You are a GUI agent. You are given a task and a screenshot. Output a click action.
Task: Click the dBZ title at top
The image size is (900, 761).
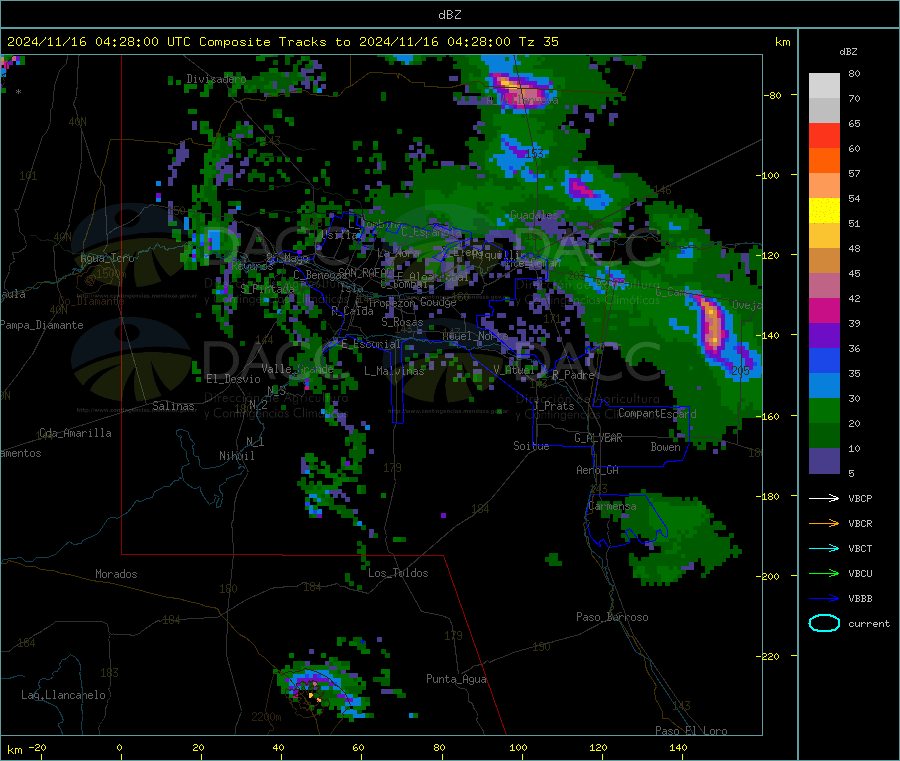pos(449,15)
